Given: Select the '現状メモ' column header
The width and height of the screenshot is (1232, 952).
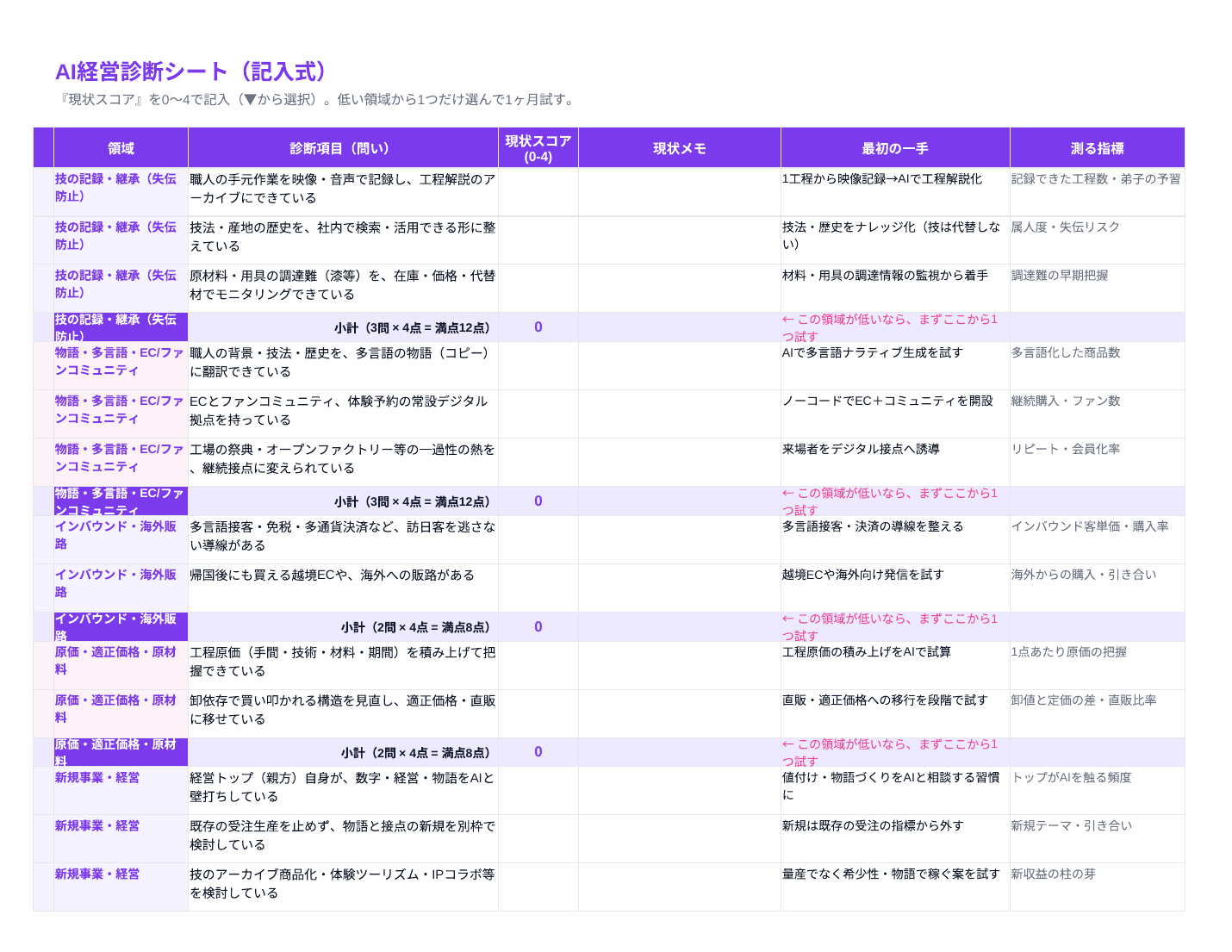Looking at the screenshot, I should coord(680,148).
